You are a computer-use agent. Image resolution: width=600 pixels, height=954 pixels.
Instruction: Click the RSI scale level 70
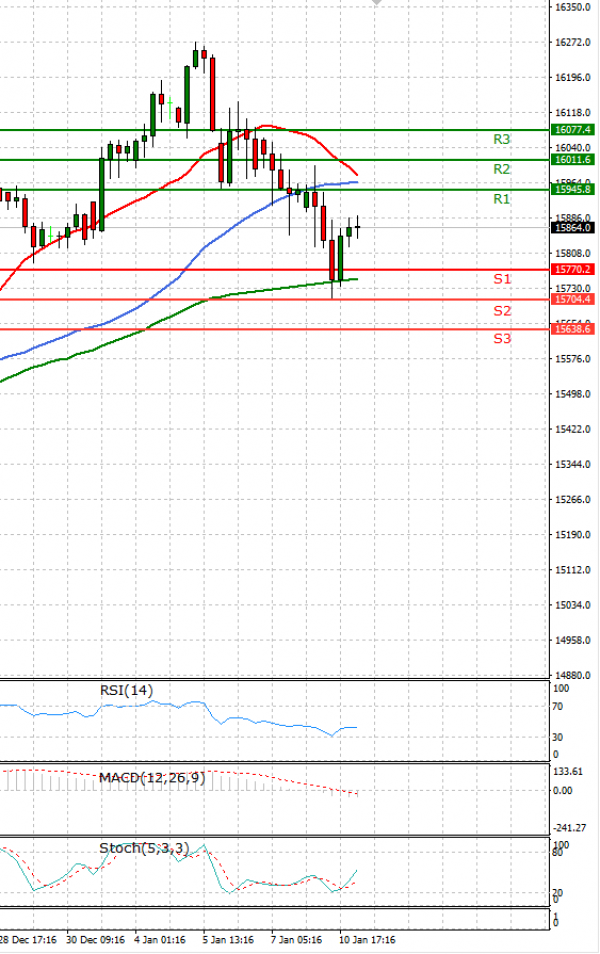point(558,707)
